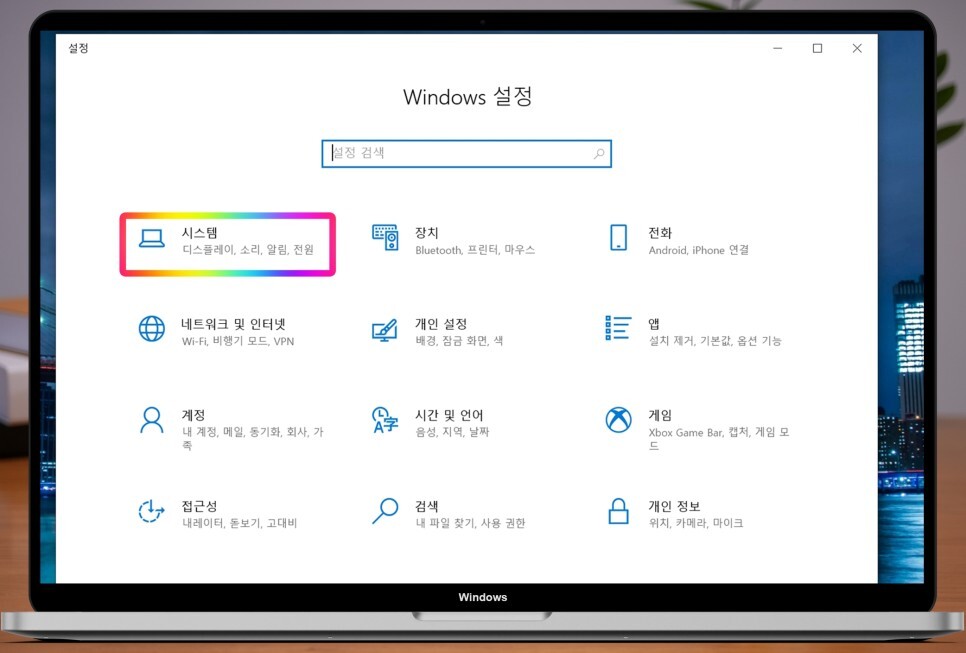Viewport: 966px width, 653px height.
Task: Click the Devices keyboard and speaker icon
Action: tap(386, 238)
